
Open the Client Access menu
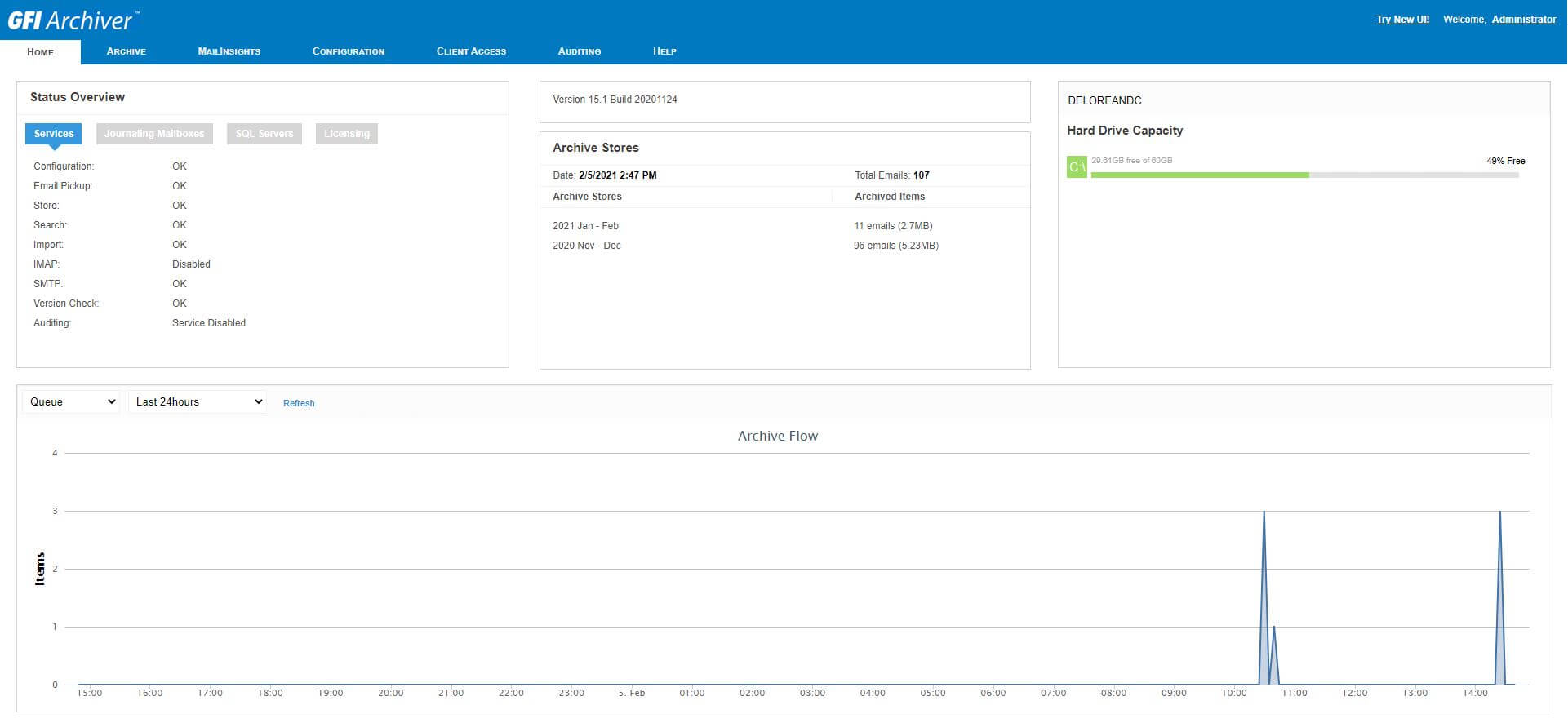[471, 51]
